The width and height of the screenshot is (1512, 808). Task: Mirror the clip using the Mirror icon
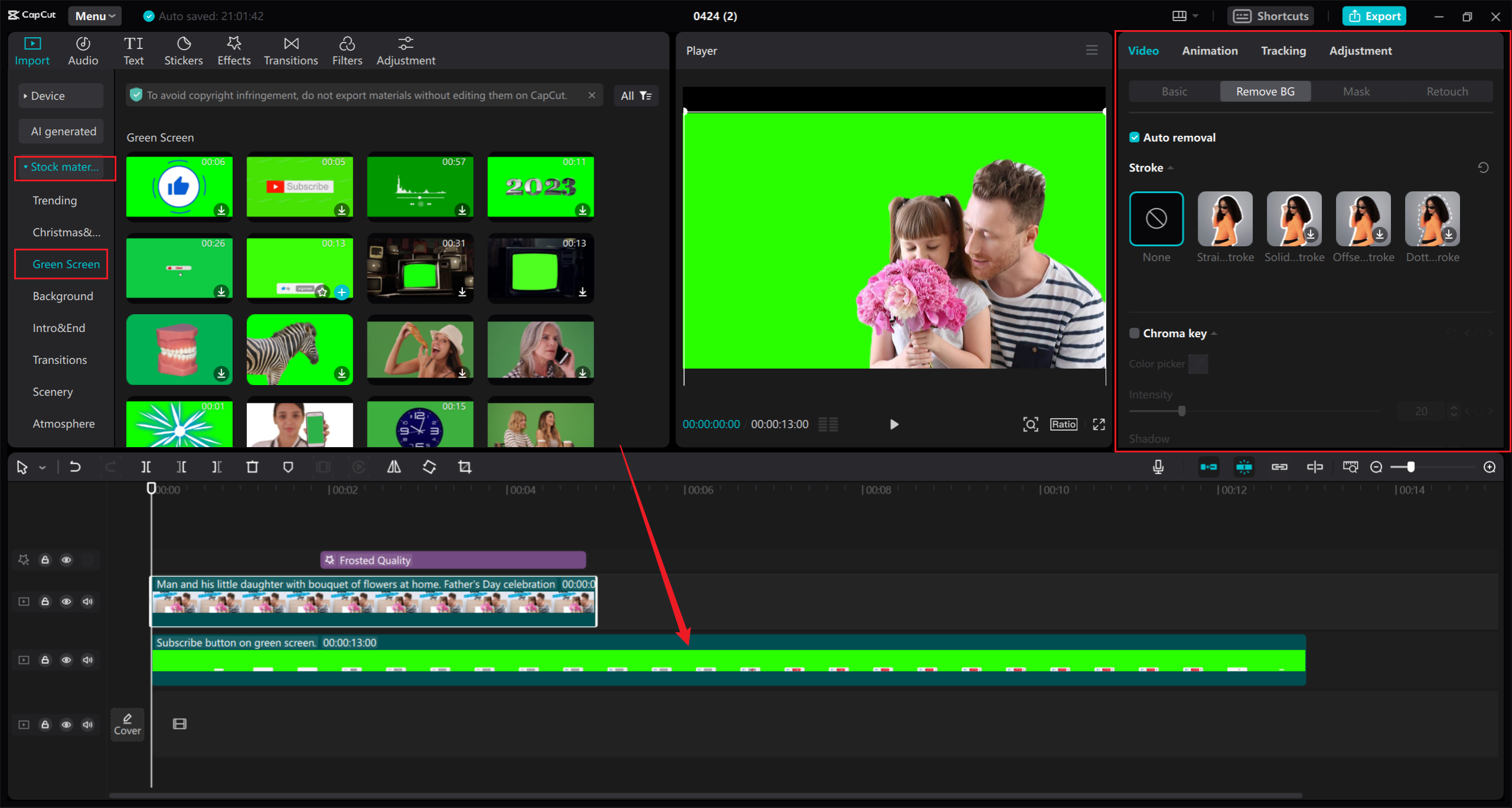click(x=394, y=467)
